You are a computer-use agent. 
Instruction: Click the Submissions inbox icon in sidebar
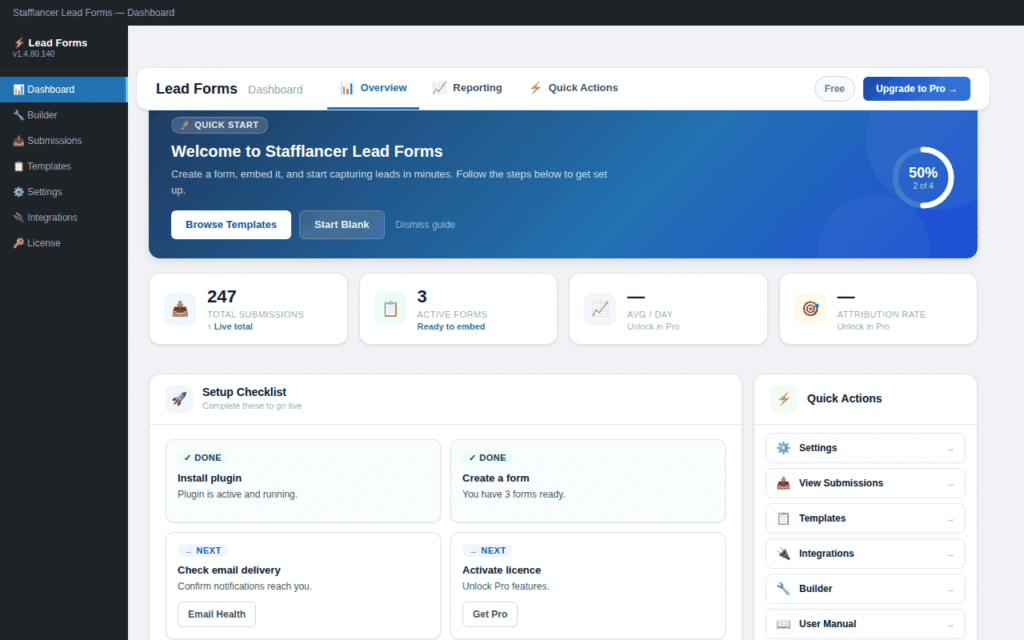[18, 140]
